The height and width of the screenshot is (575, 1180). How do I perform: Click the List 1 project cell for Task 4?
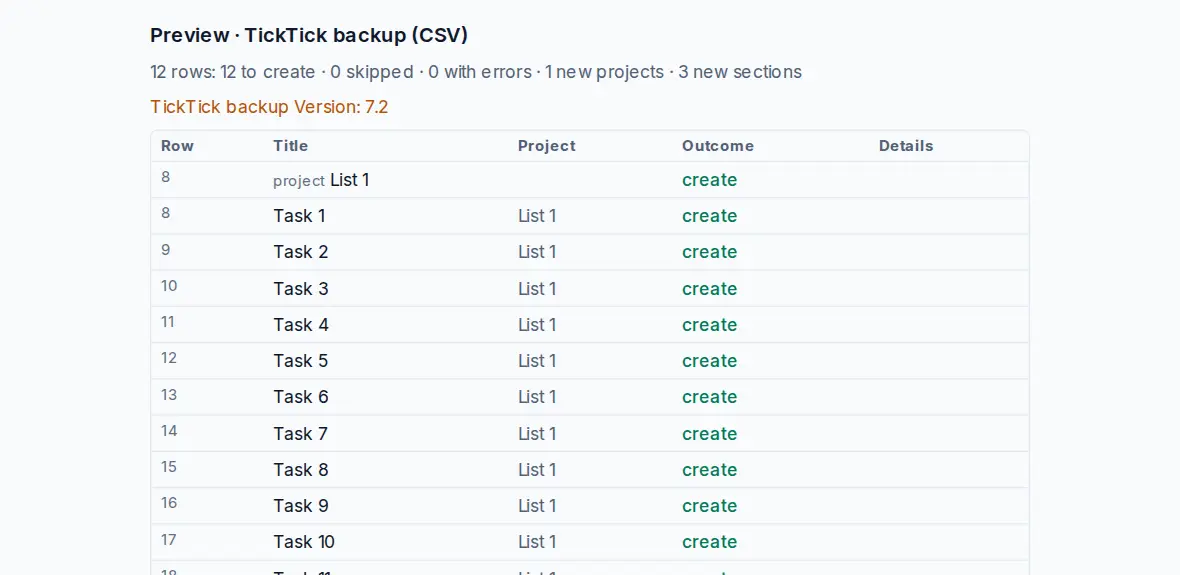click(537, 325)
